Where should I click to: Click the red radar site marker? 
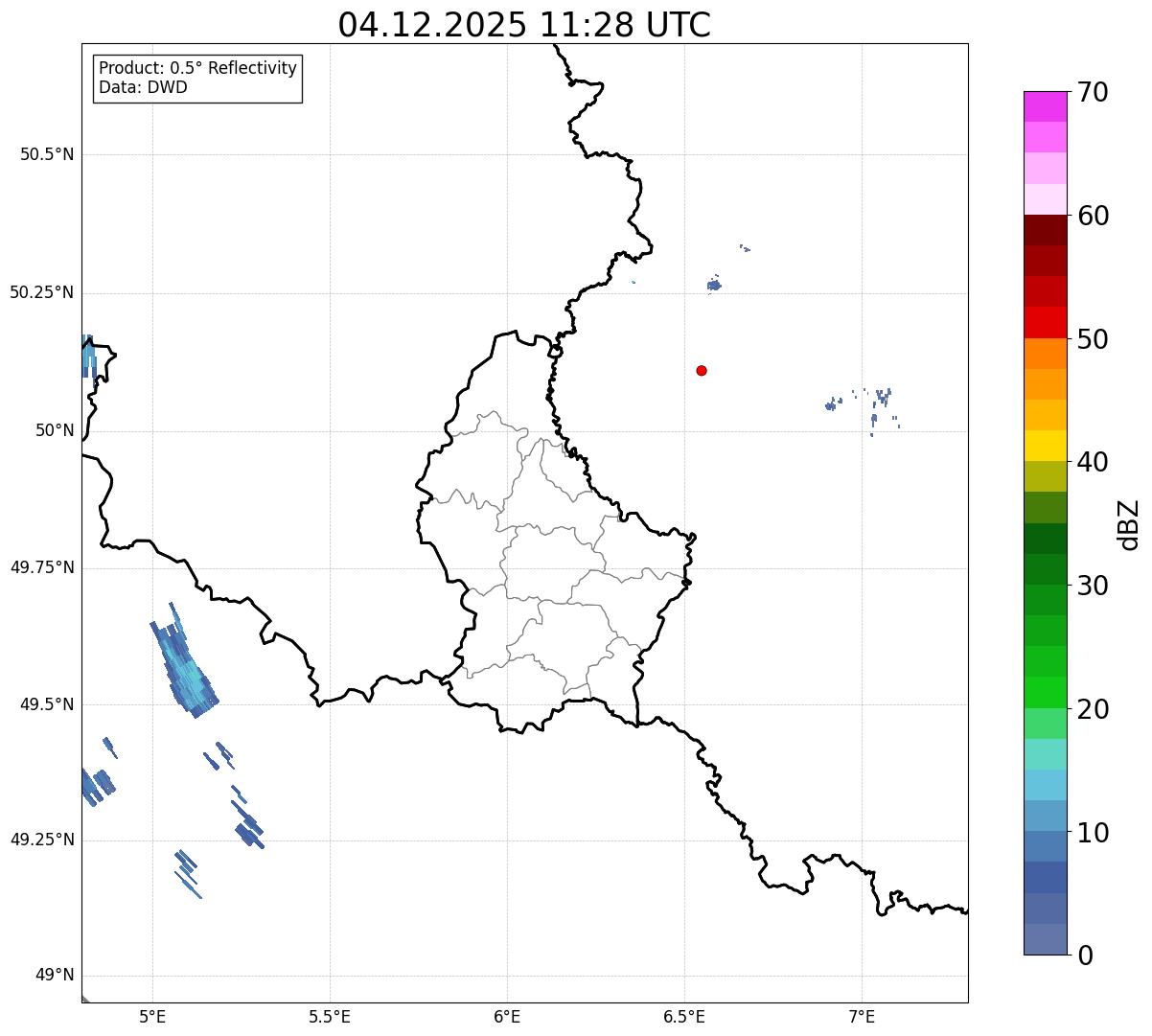click(x=702, y=370)
